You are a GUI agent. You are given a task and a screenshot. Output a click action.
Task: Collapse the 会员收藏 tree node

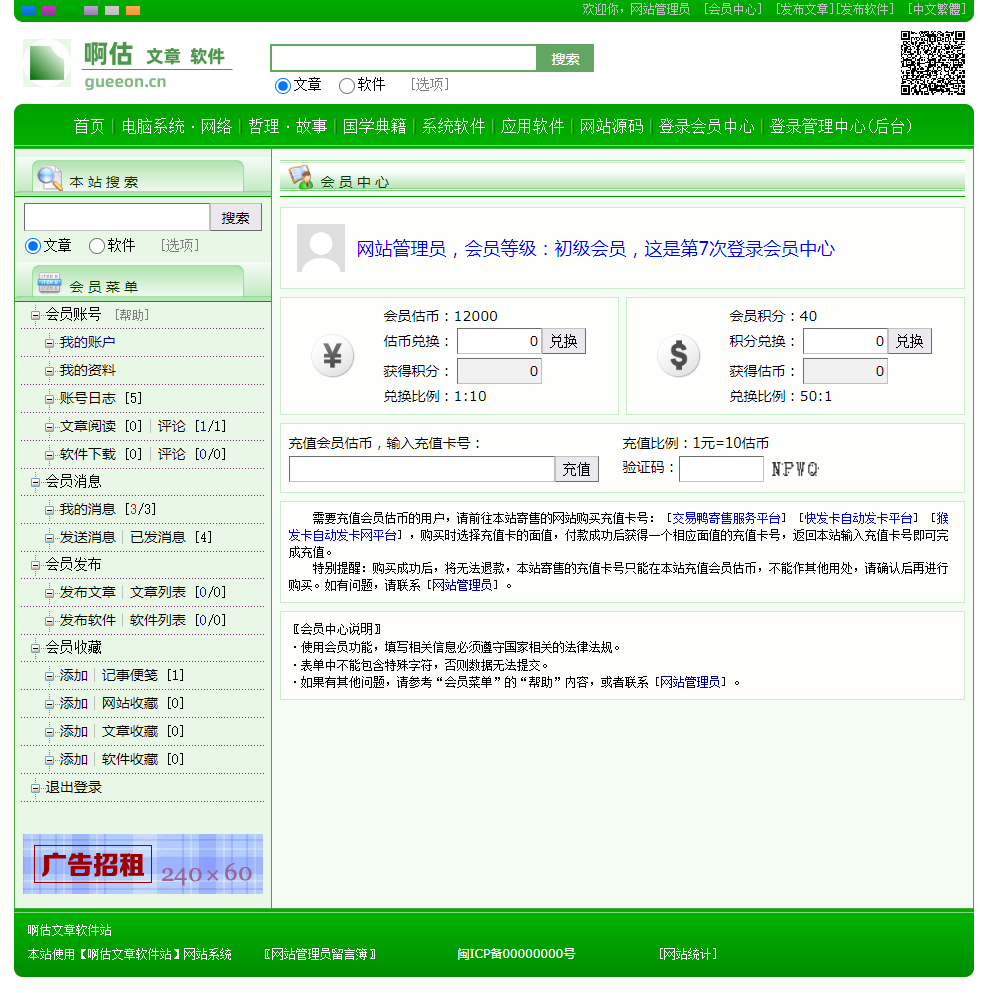point(35,648)
